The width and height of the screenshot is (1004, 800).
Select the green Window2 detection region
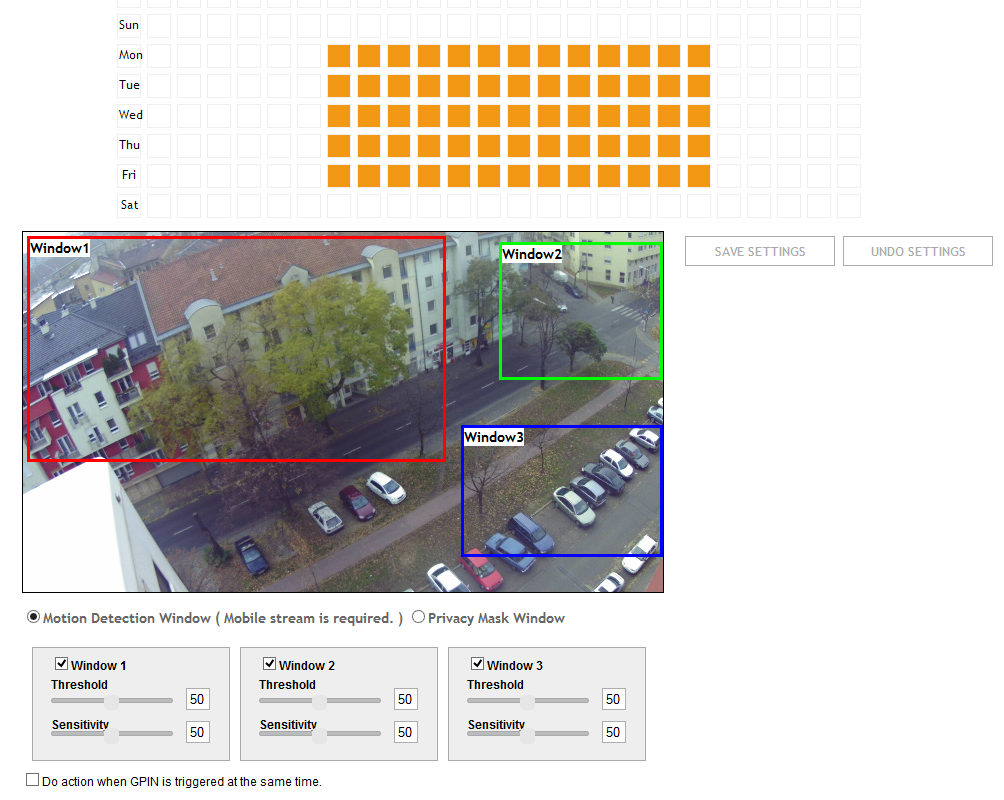pos(581,311)
